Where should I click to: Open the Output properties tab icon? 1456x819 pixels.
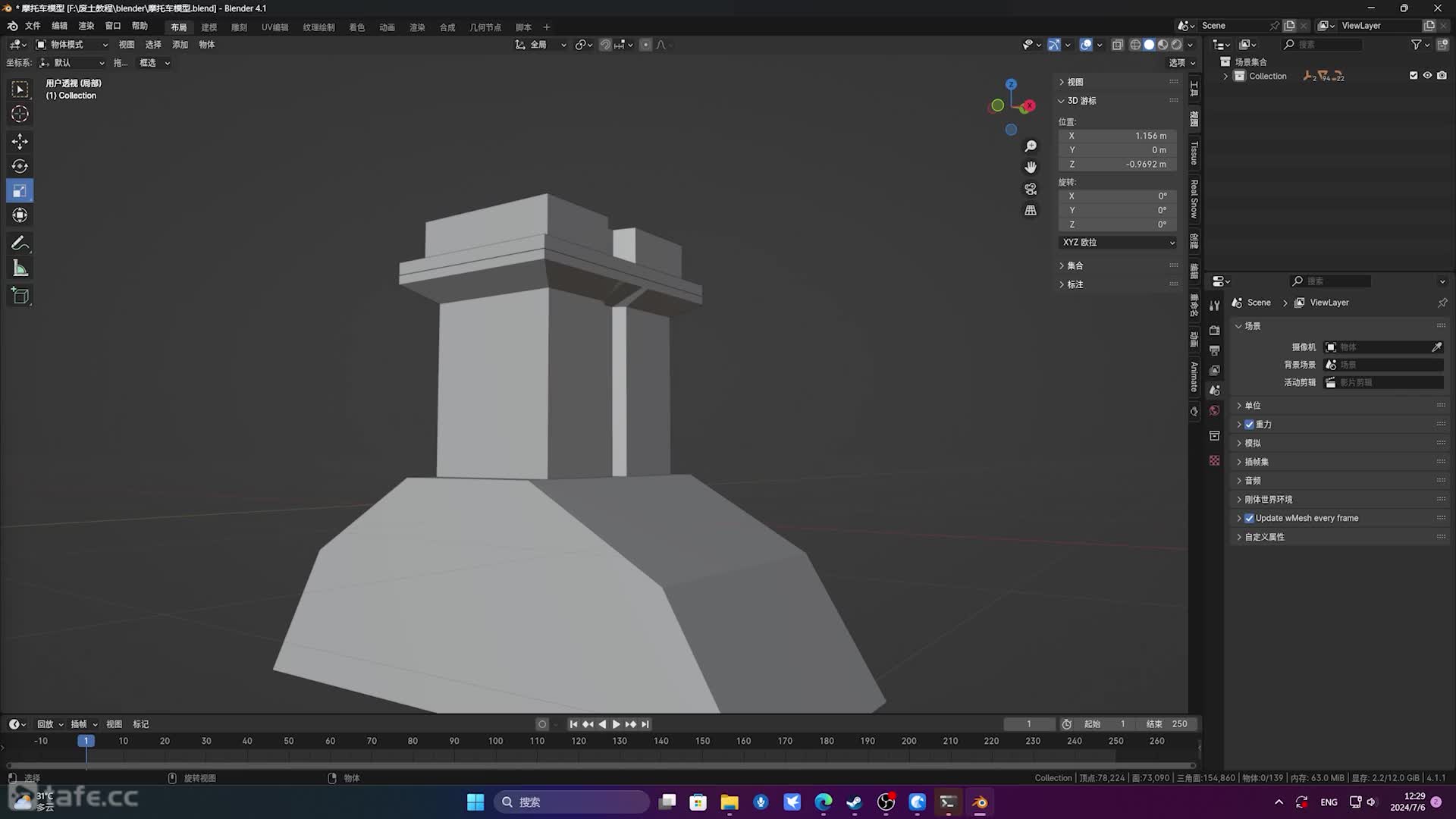point(1214,350)
